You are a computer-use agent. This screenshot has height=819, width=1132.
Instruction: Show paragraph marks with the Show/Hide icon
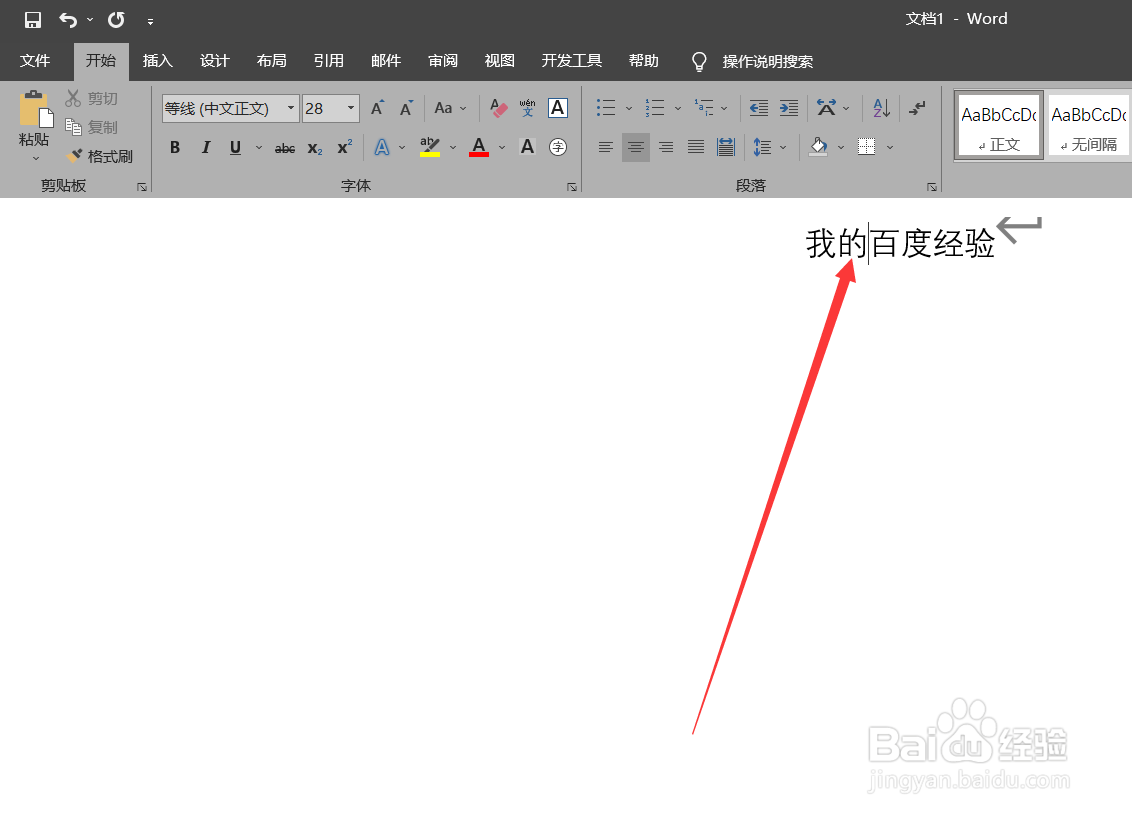[919, 108]
